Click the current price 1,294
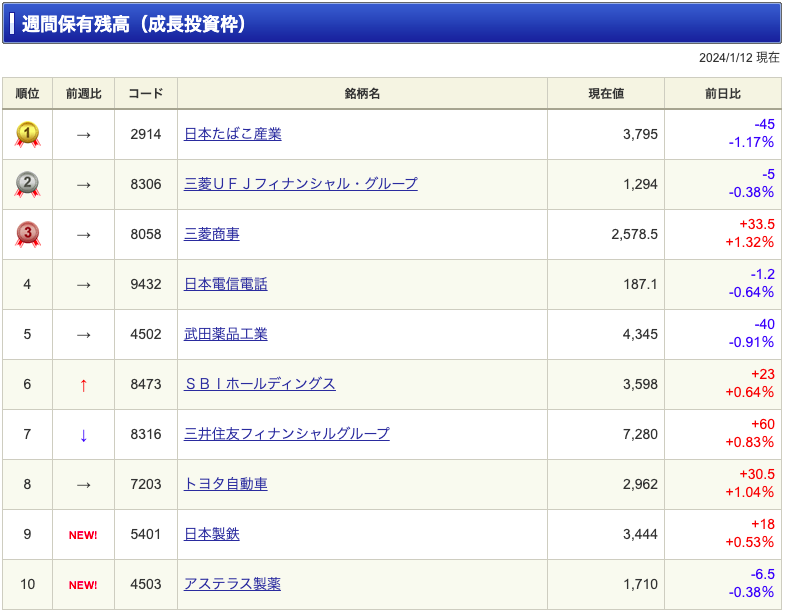The width and height of the screenshot is (786, 612). point(640,184)
